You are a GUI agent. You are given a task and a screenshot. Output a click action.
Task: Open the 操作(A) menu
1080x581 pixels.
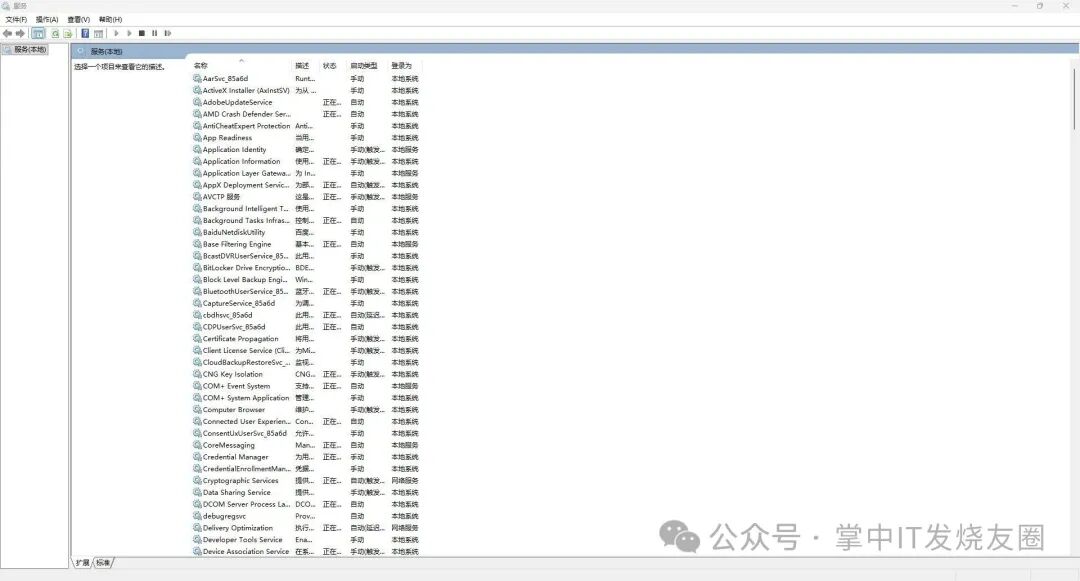tap(47, 19)
